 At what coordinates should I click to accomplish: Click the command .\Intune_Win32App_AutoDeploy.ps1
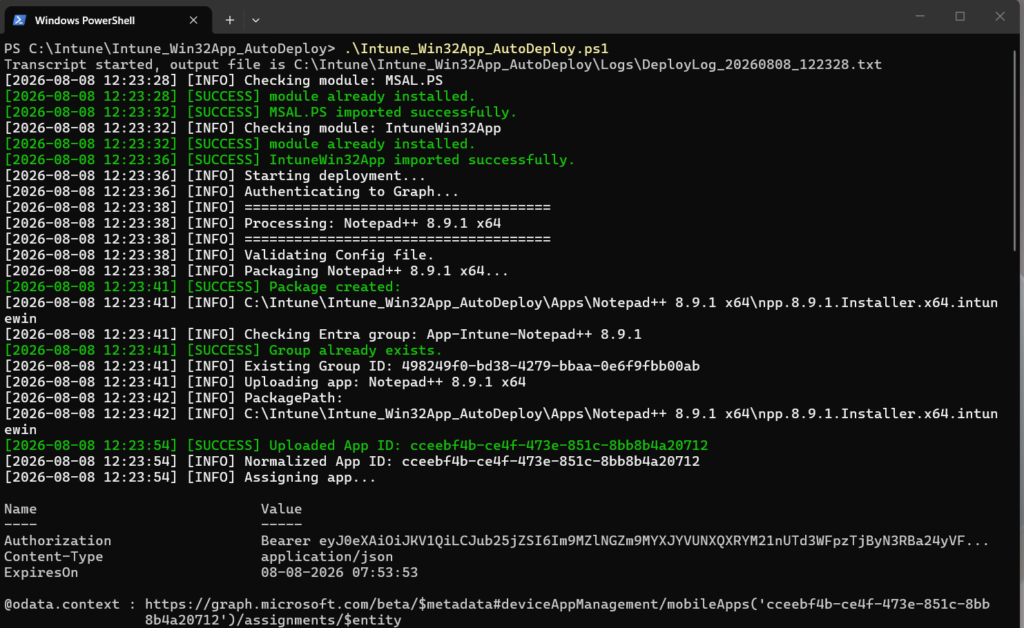click(476, 48)
